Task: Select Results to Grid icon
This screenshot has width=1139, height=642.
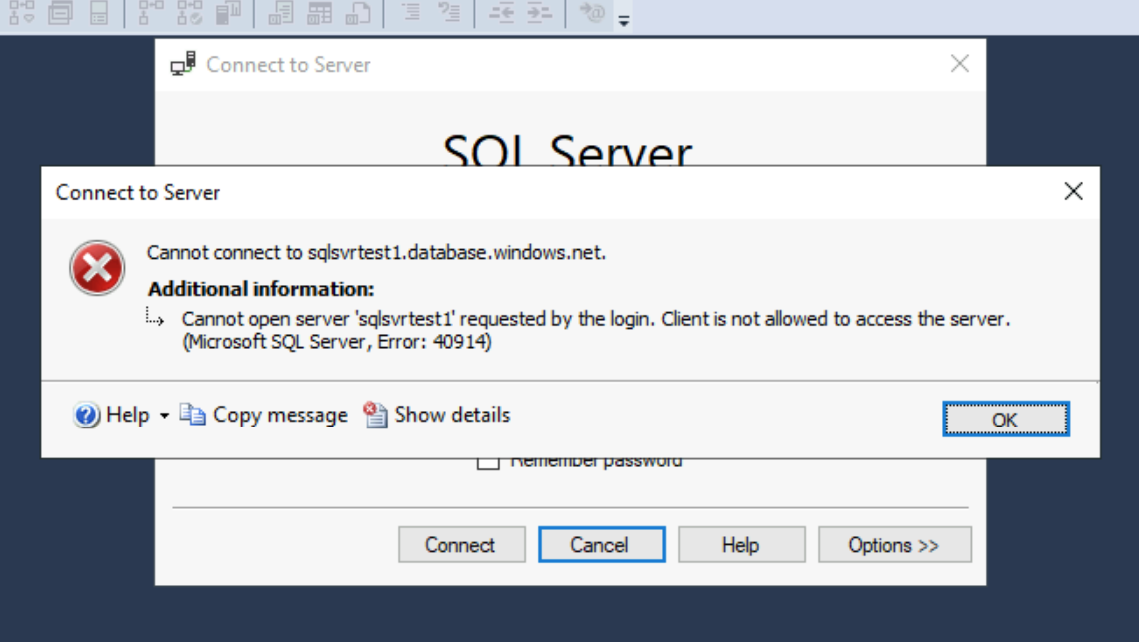Action: click(319, 12)
